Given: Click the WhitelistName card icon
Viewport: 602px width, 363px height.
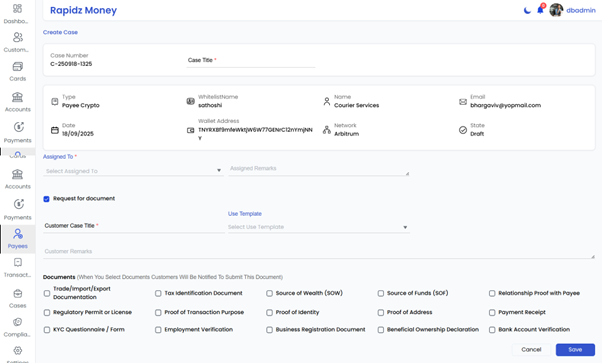Looking at the screenshot, I should pos(190,101).
